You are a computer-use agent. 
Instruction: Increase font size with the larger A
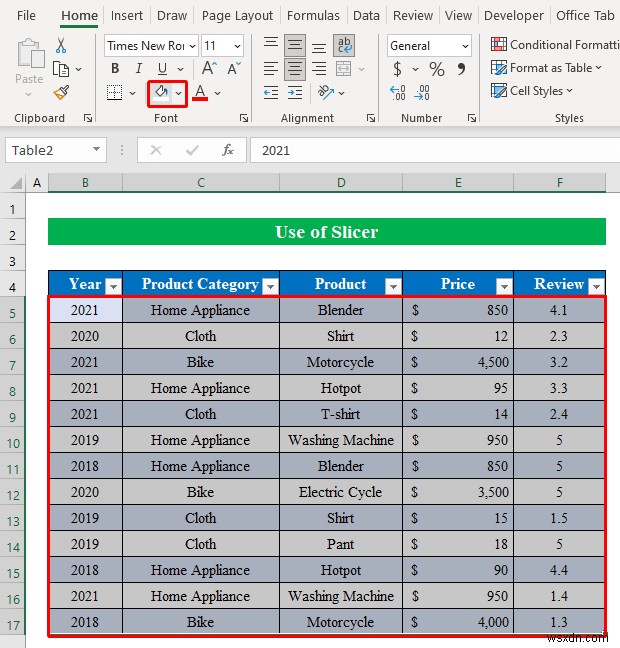209,68
